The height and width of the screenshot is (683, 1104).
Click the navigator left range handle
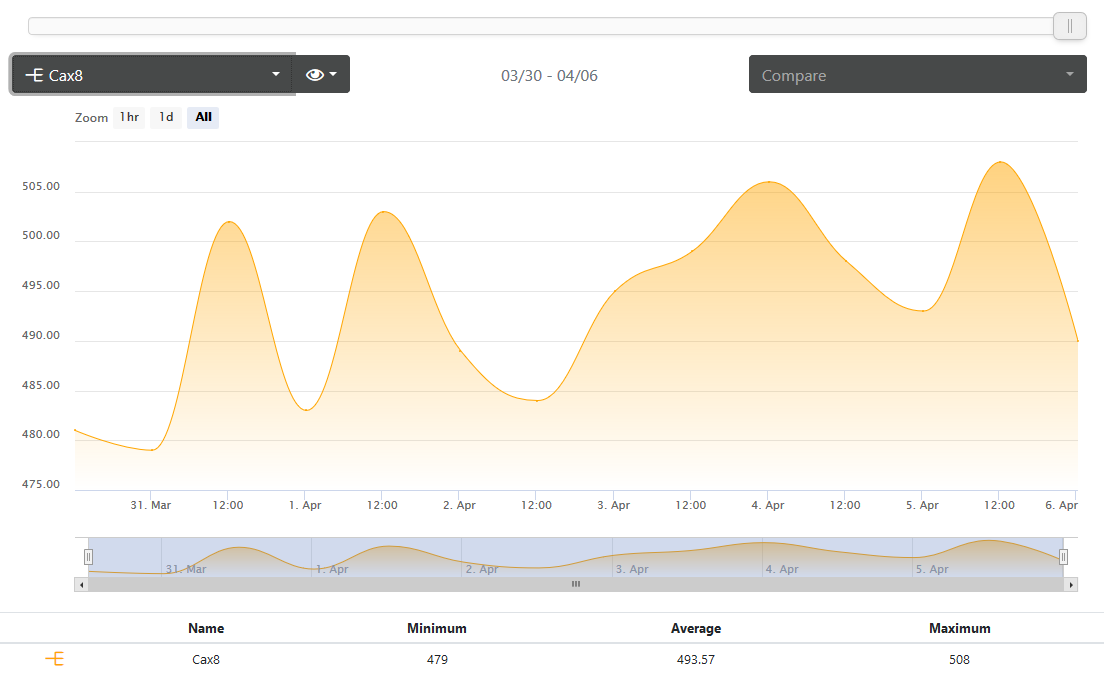pyautogui.click(x=88, y=557)
